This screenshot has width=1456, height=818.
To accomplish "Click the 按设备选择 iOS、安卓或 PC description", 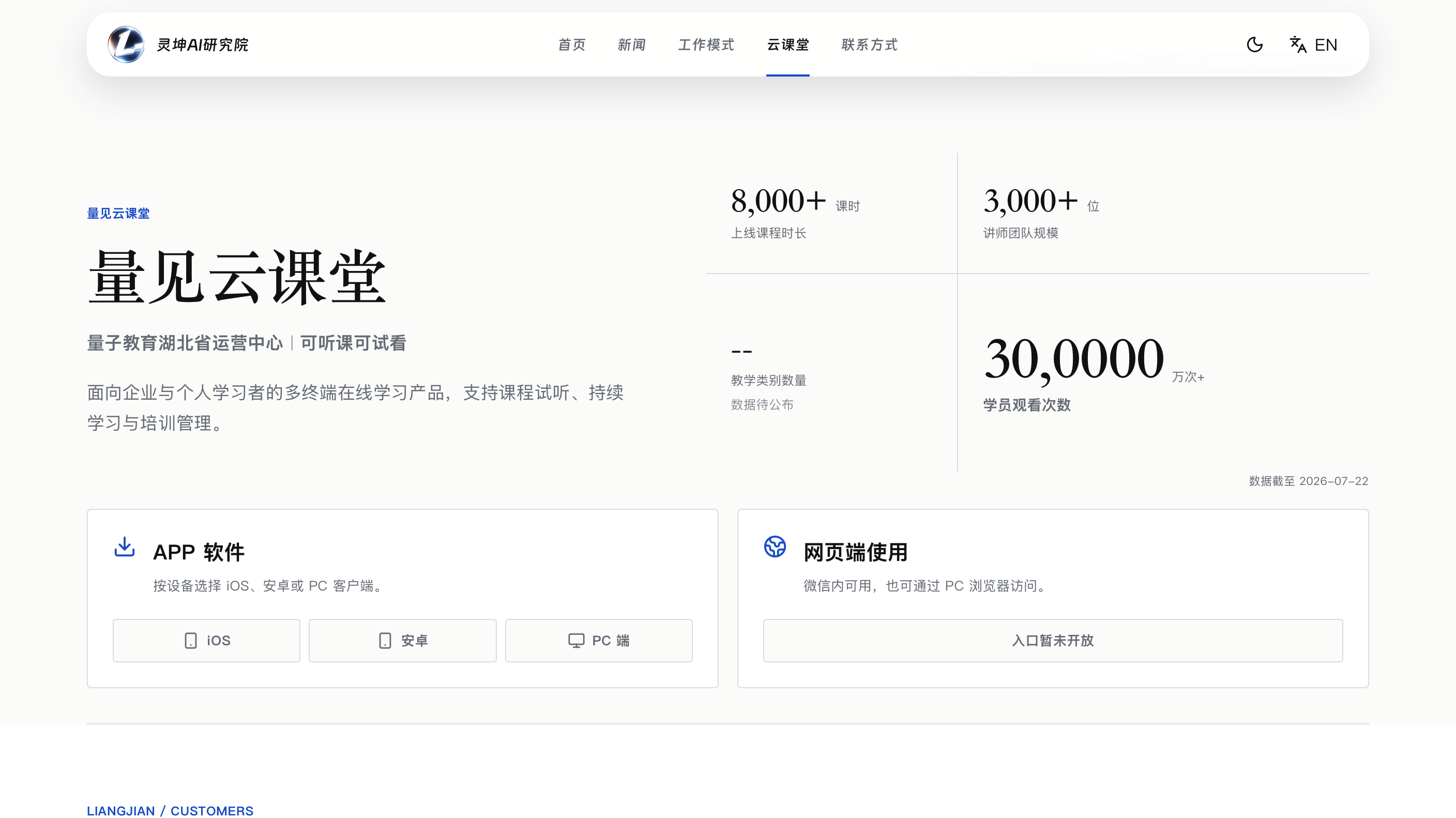I will (269, 586).
